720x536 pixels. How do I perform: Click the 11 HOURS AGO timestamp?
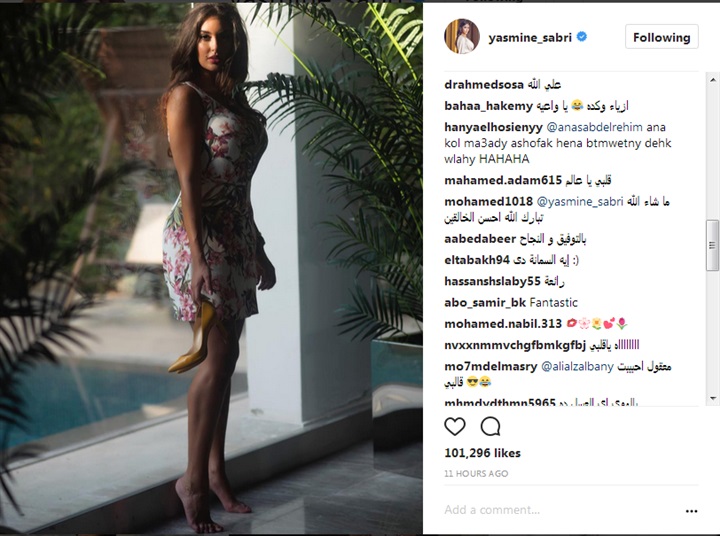[x=476, y=474]
